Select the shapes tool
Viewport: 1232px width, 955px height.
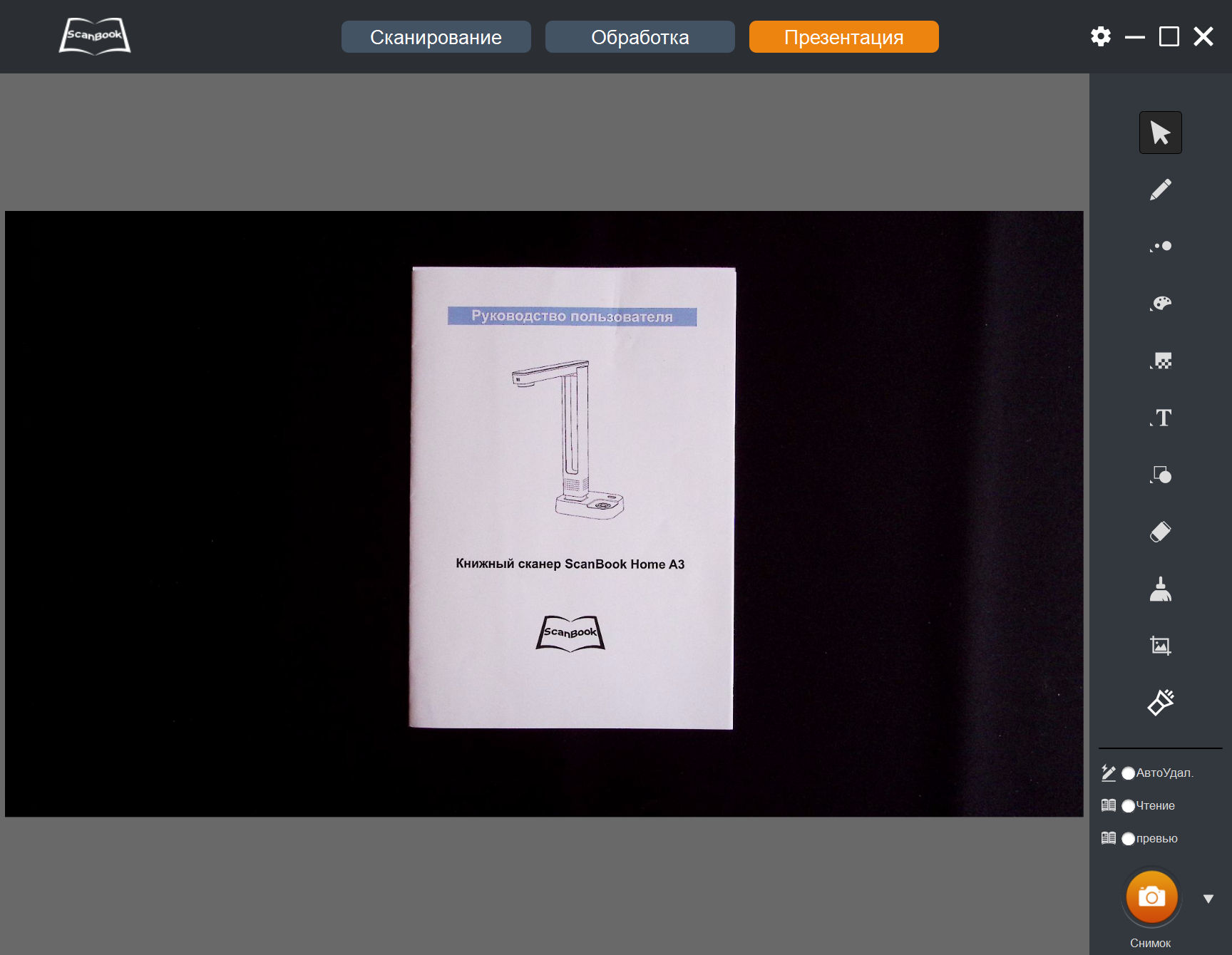tap(1160, 475)
